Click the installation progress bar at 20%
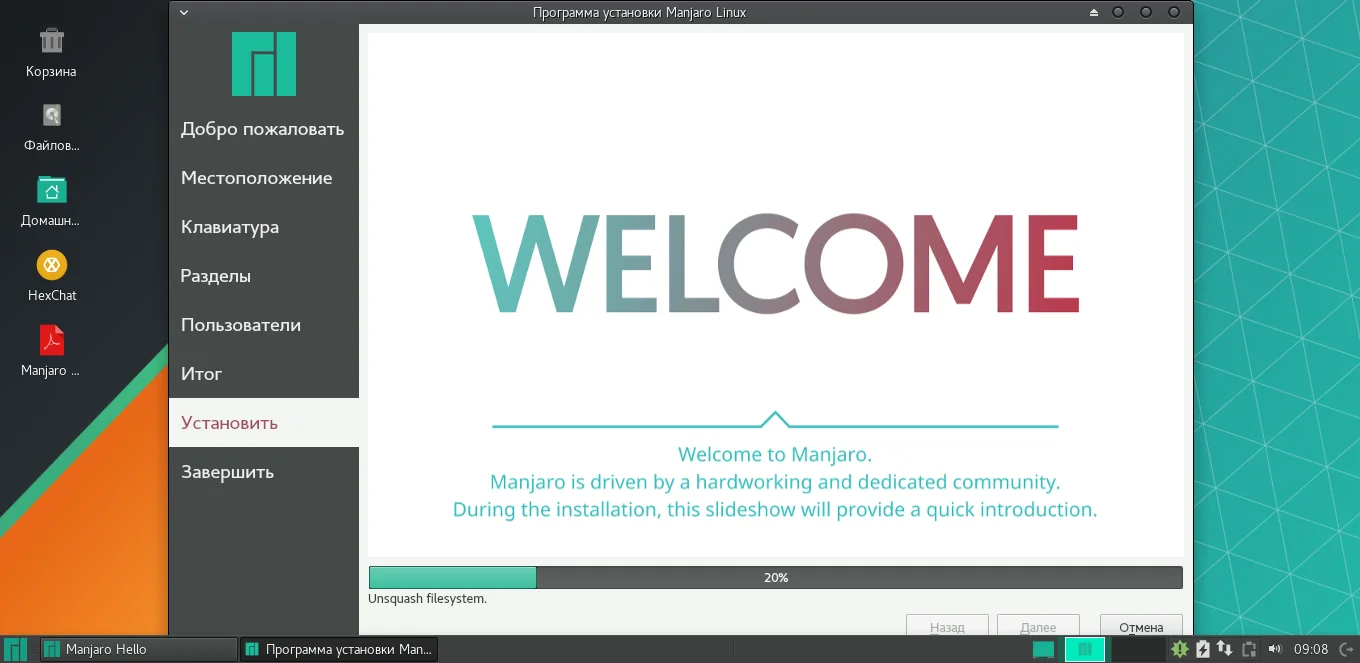The height and width of the screenshot is (663, 1360). [x=776, y=577]
